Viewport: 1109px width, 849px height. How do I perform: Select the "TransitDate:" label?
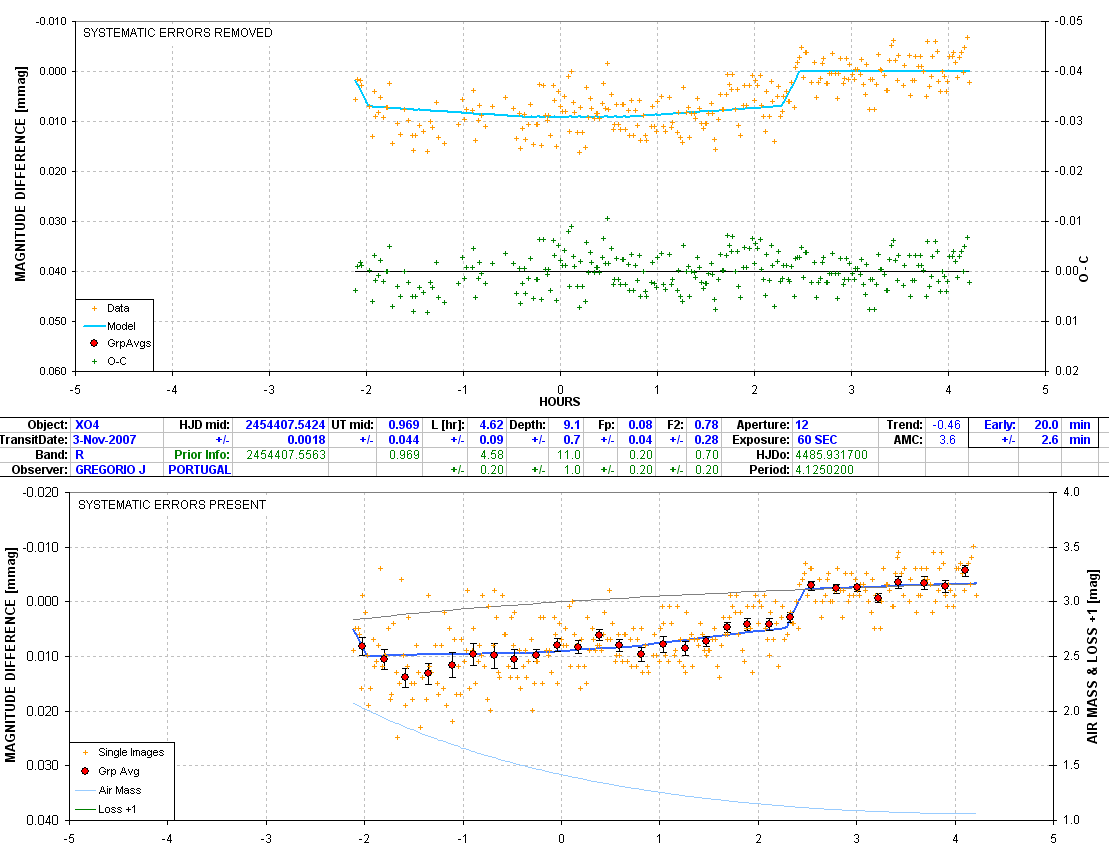click(x=35, y=439)
